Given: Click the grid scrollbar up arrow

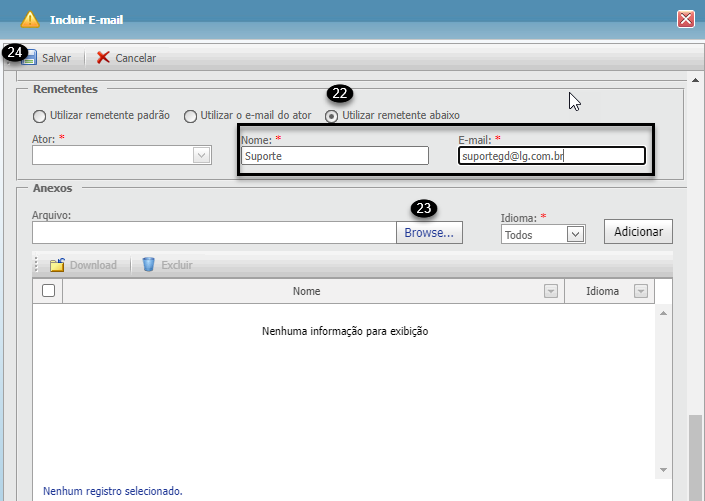Looking at the screenshot, I should click(x=663, y=313).
